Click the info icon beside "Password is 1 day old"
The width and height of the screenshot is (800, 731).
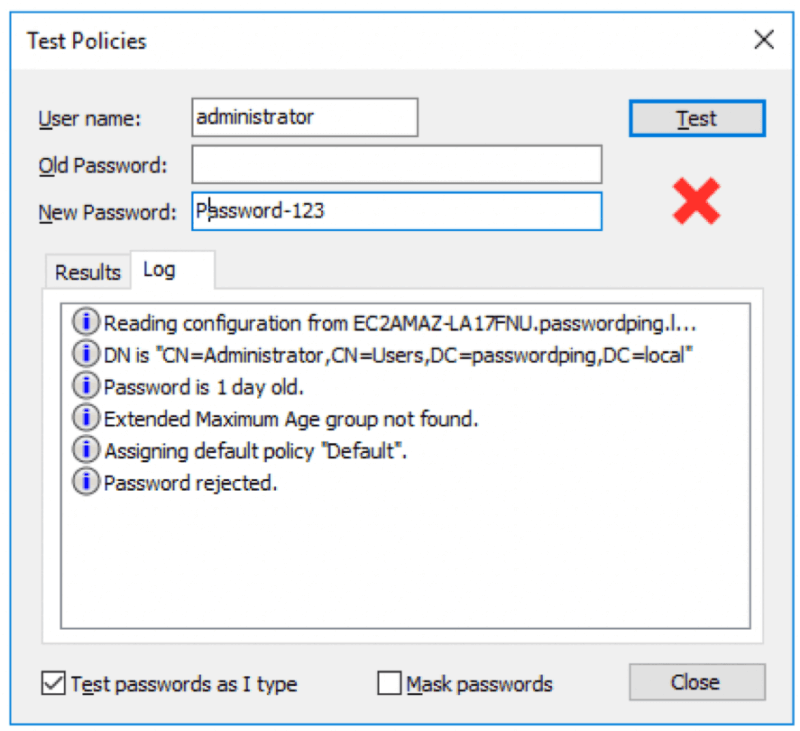tap(86, 385)
